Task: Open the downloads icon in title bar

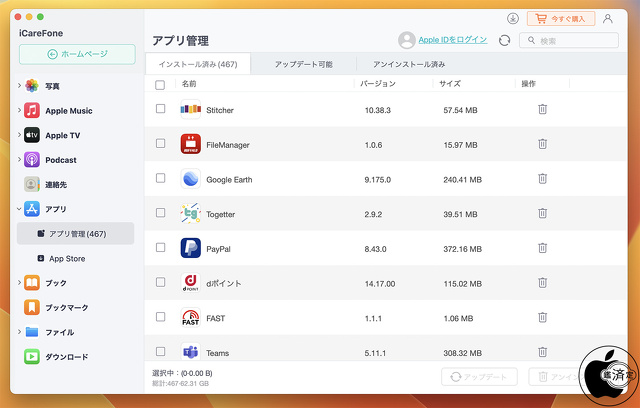Action: click(513, 18)
